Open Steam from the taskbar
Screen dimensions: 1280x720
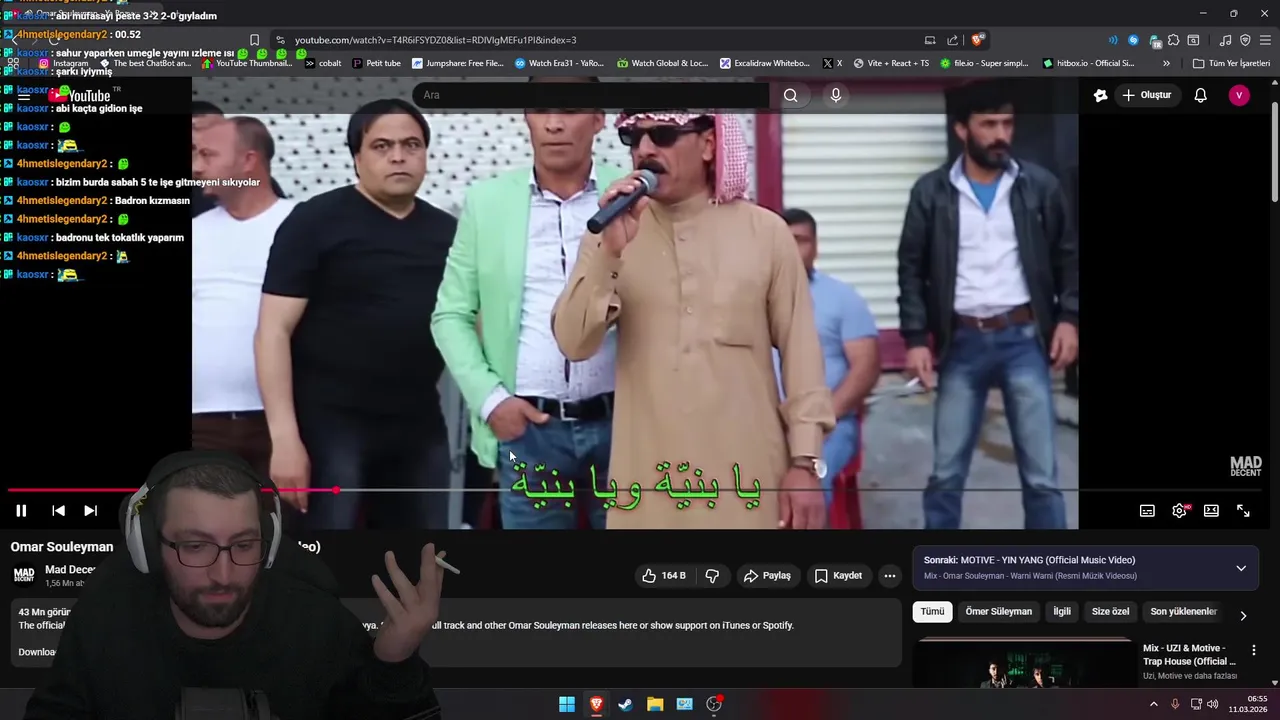625,704
